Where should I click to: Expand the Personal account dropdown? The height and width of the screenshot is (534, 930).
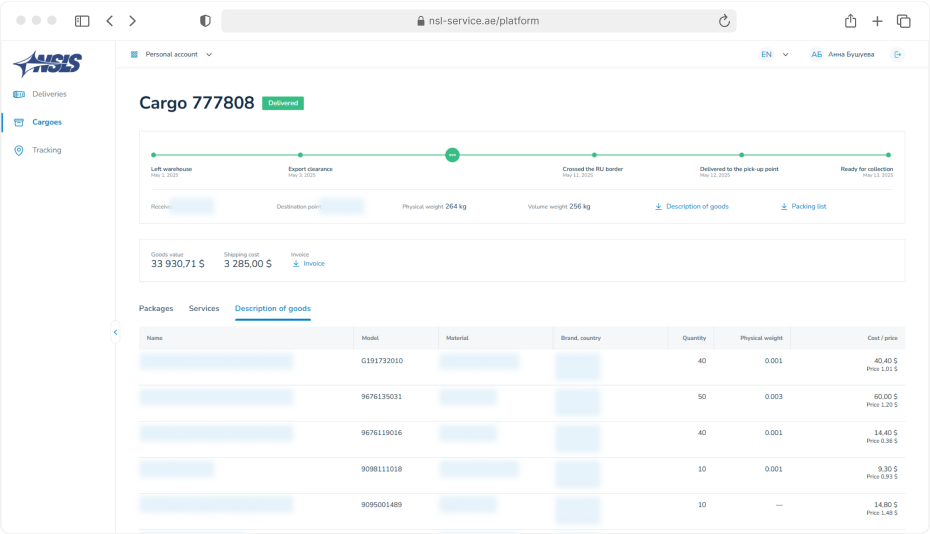(209, 55)
